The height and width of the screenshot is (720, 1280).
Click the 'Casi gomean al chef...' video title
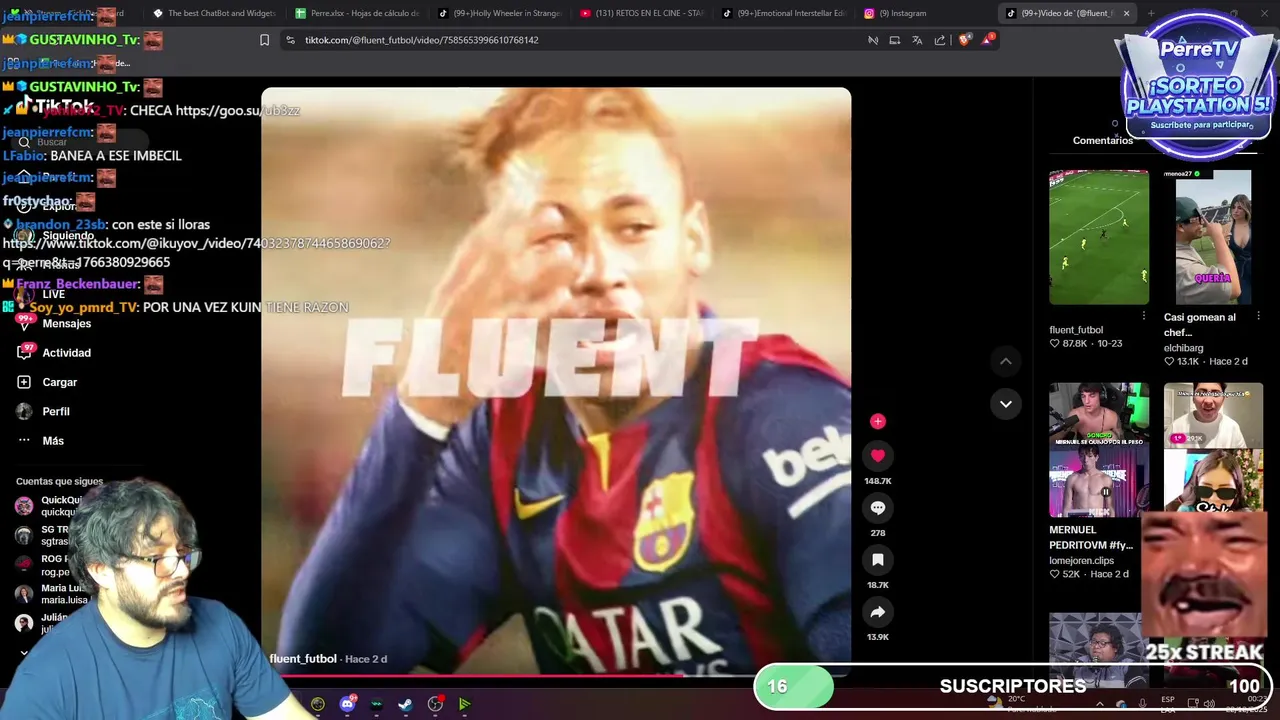(x=1200, y=325)
